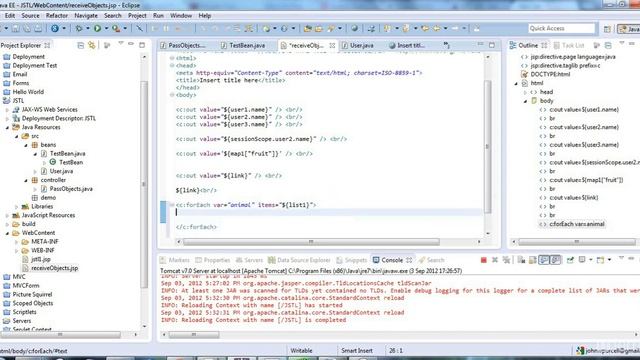Screen dimensions: 640x360
Task: Open Project Explorer view menu triangle
Action: point(121,44)
